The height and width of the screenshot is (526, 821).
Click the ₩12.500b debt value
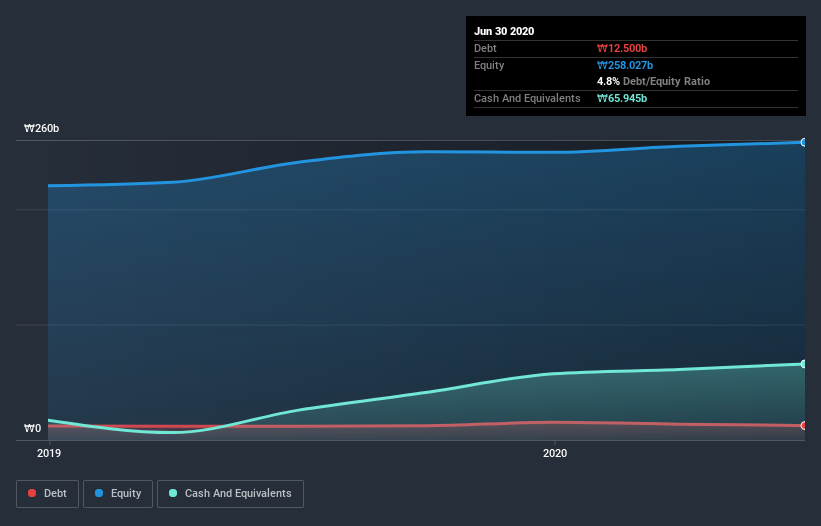(622, 48)
